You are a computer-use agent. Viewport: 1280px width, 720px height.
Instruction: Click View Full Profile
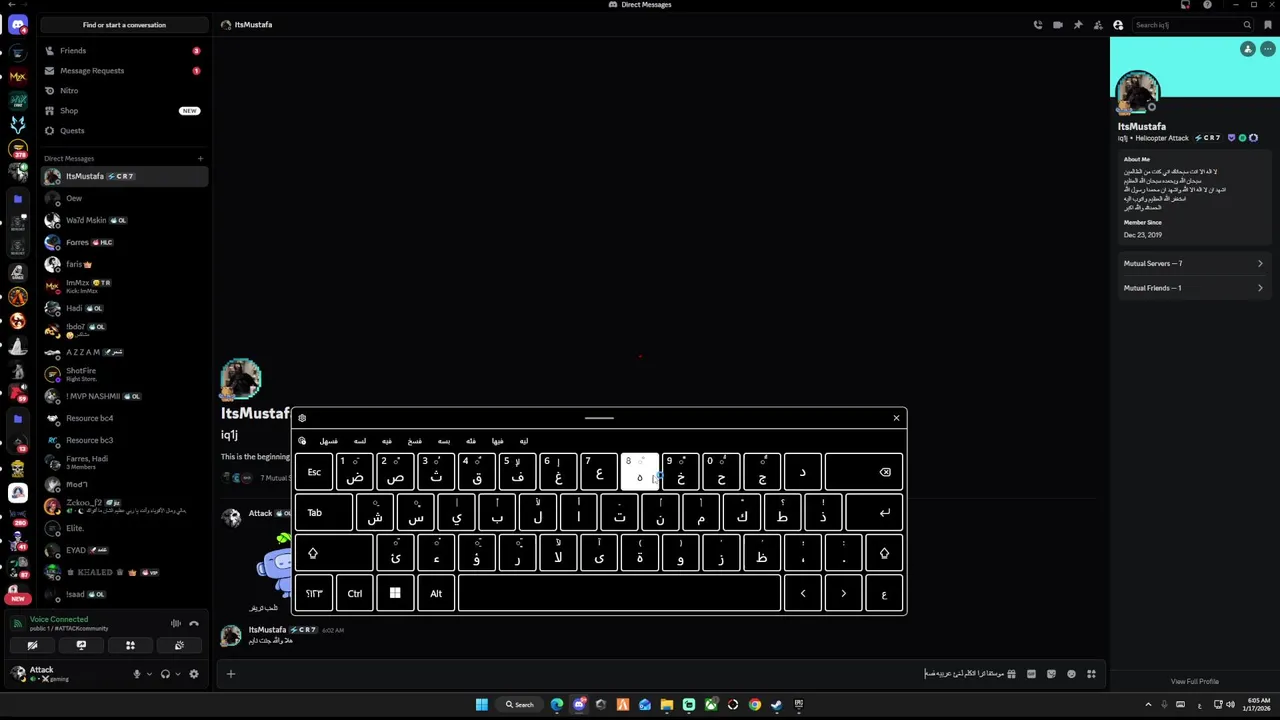point(1195,682)
